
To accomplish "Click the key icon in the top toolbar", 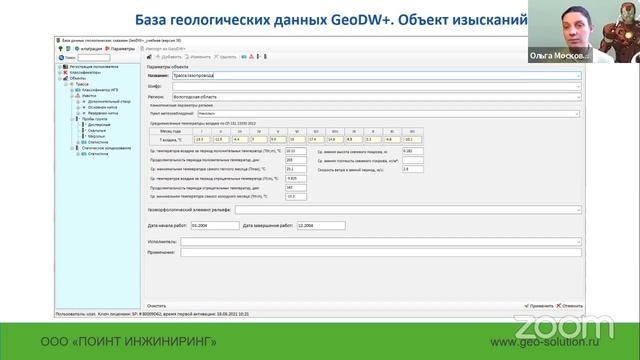I will (x=60, y=49).
